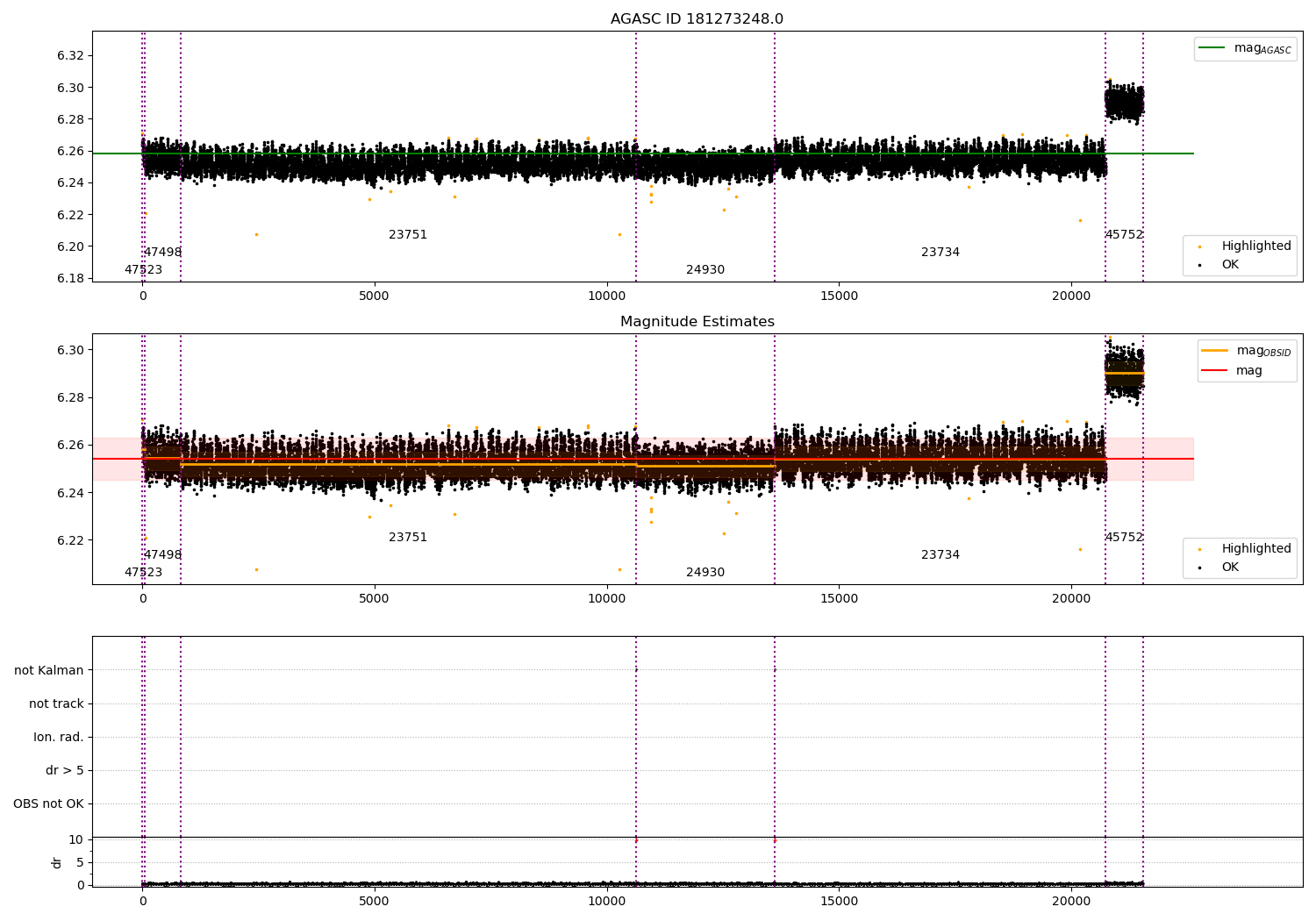Click 'OK' legend entry in top plot
The height and width of the screenshot is (921, 1316).
pyautogui.click(x=1230, y=264)
